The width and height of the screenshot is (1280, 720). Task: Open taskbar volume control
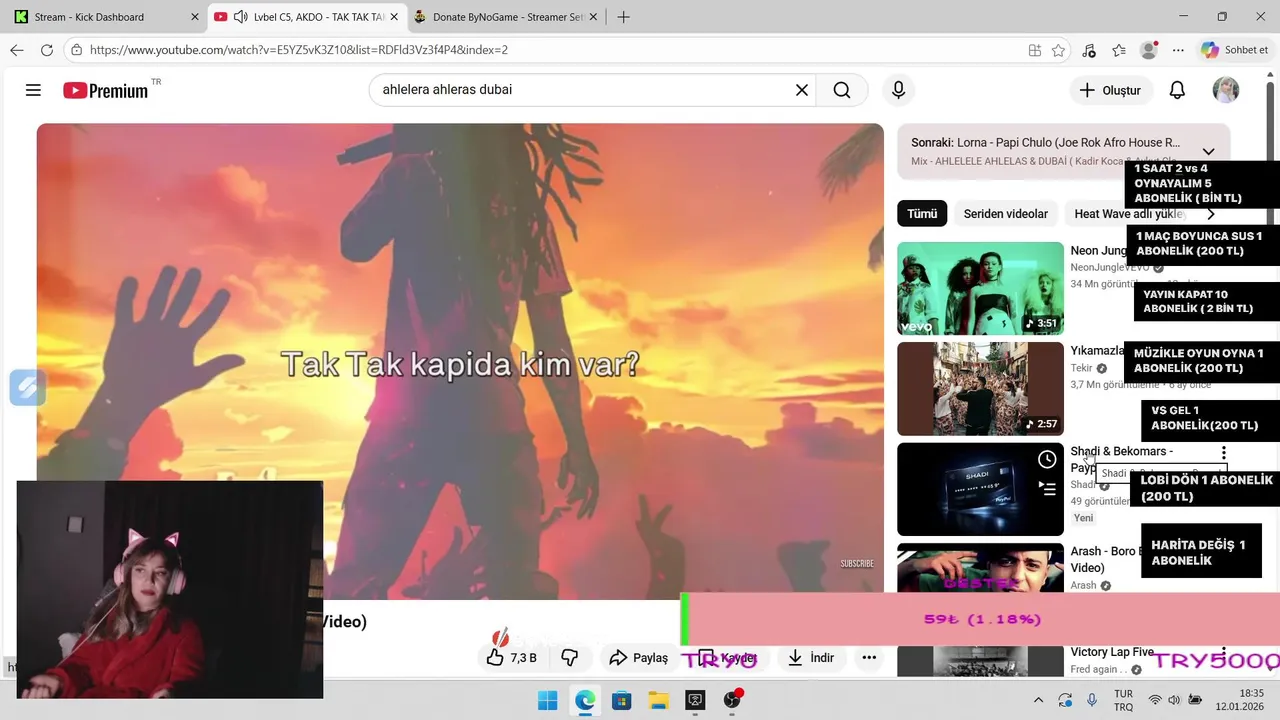click(x=1174, y=700)
